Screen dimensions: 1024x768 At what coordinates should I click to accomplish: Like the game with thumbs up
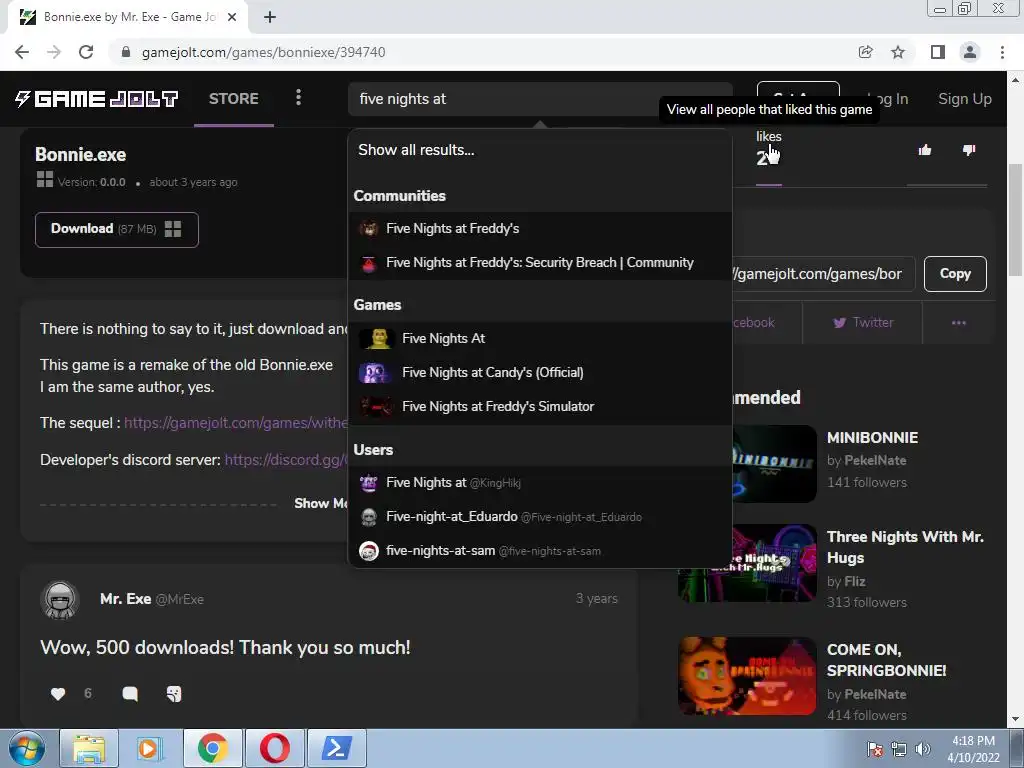pos(925,150)
